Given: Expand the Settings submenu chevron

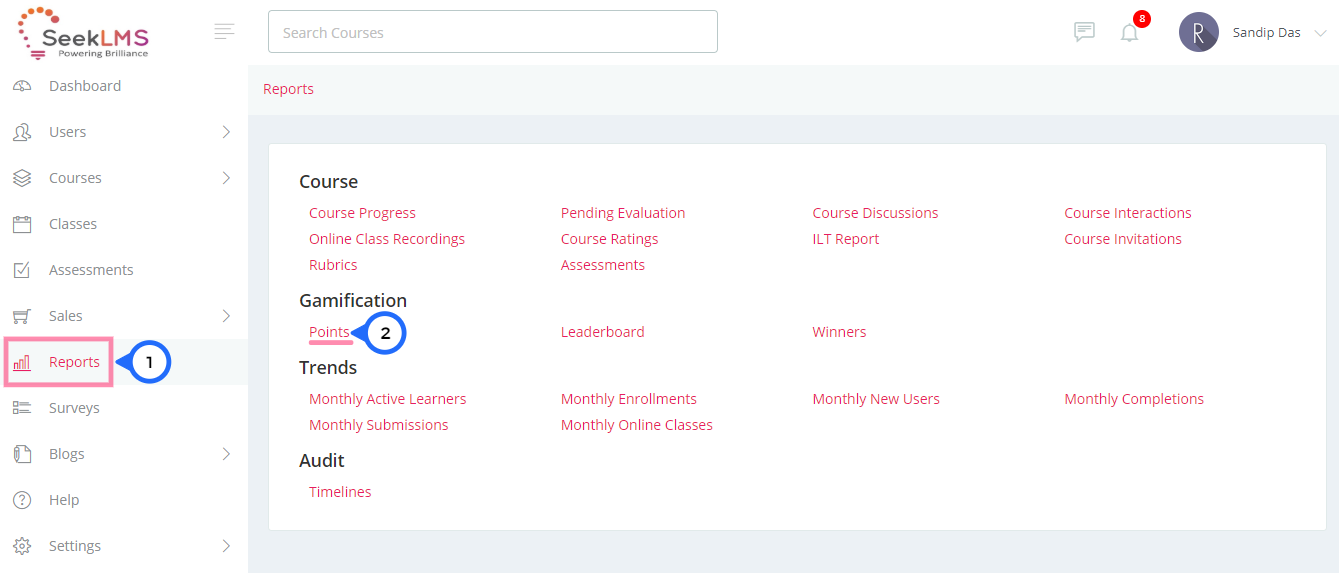Looking at the screenshot, I should click(x=226, y=546).
